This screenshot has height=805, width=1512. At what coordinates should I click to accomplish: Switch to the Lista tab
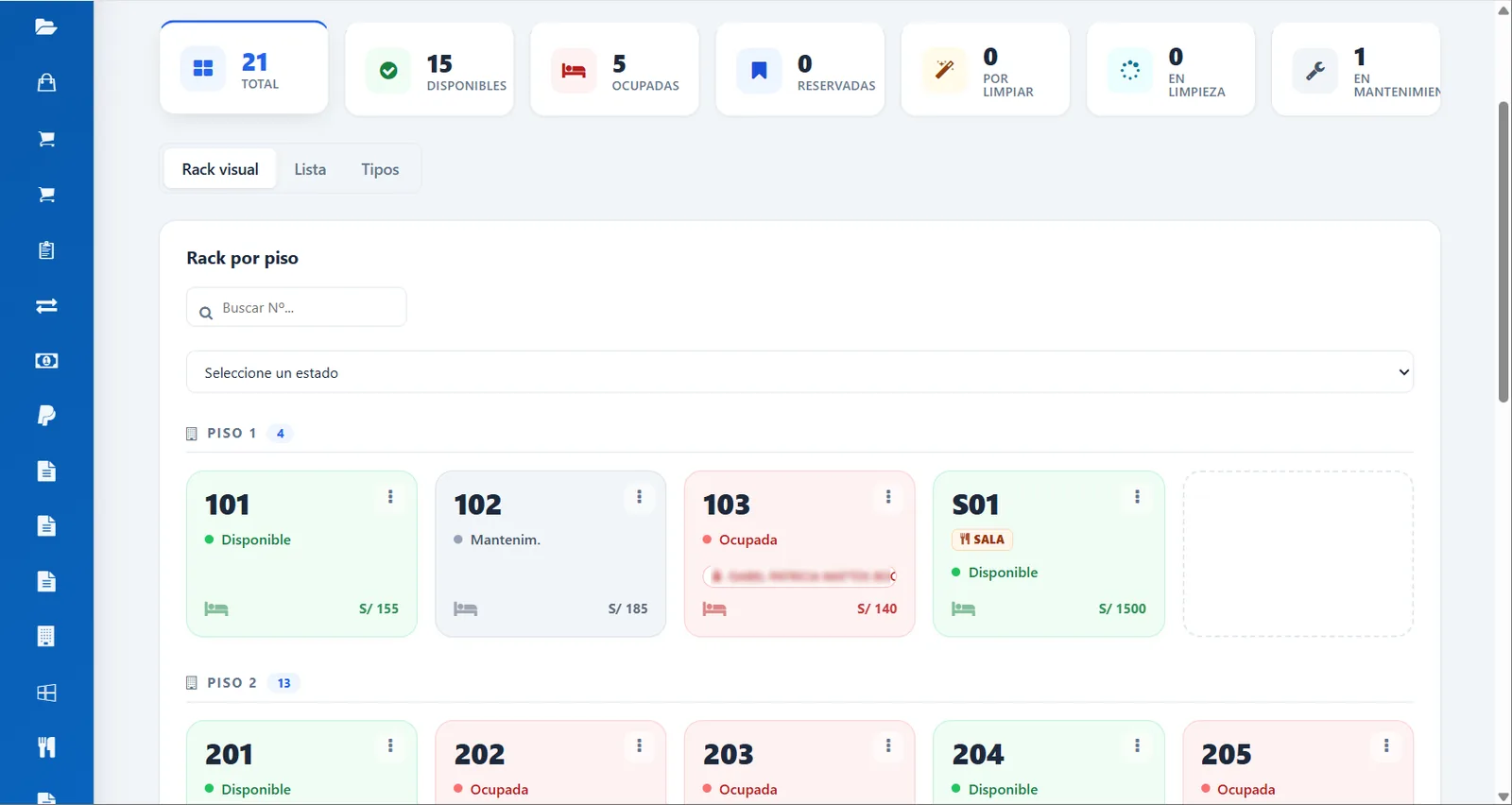pyautogui.click(x=310, y=169)
